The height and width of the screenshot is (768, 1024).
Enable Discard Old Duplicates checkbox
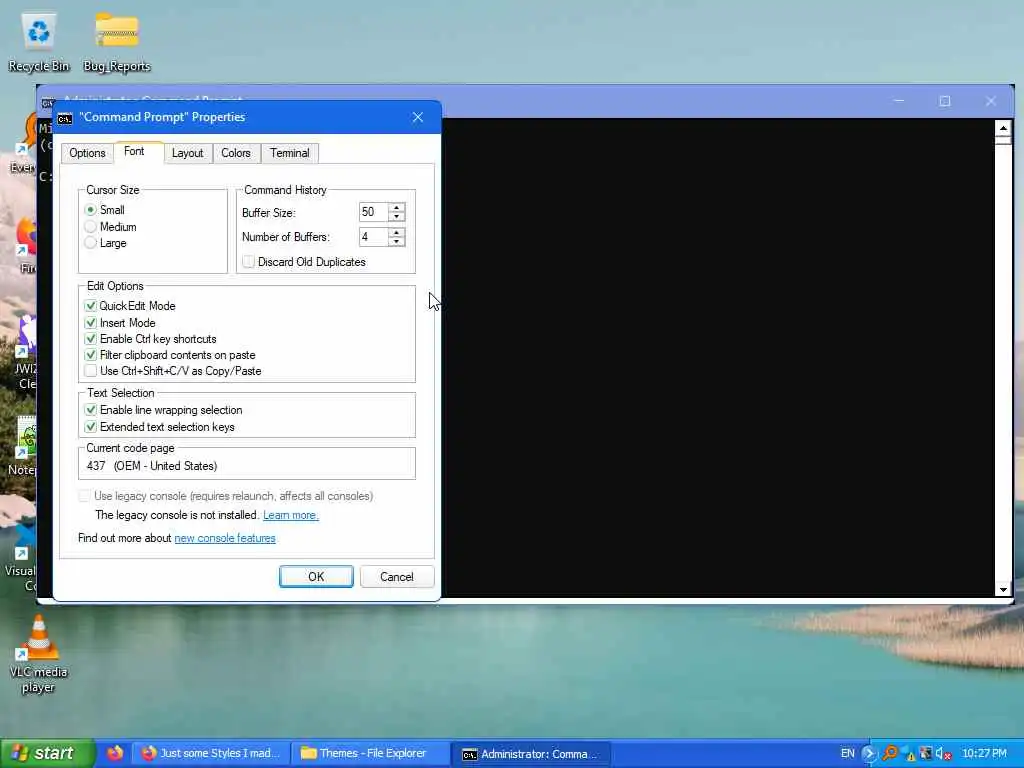tap(249, 262)
